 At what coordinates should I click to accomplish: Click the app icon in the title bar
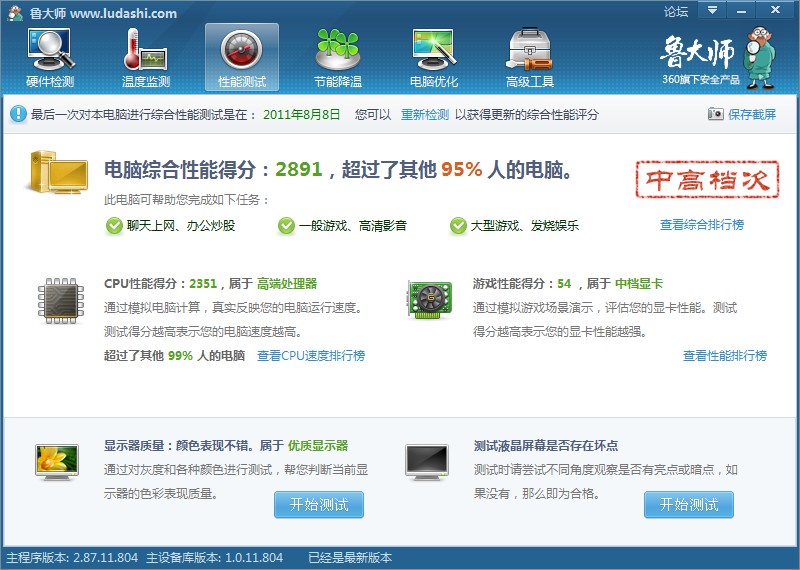click(x=15, y=13)
